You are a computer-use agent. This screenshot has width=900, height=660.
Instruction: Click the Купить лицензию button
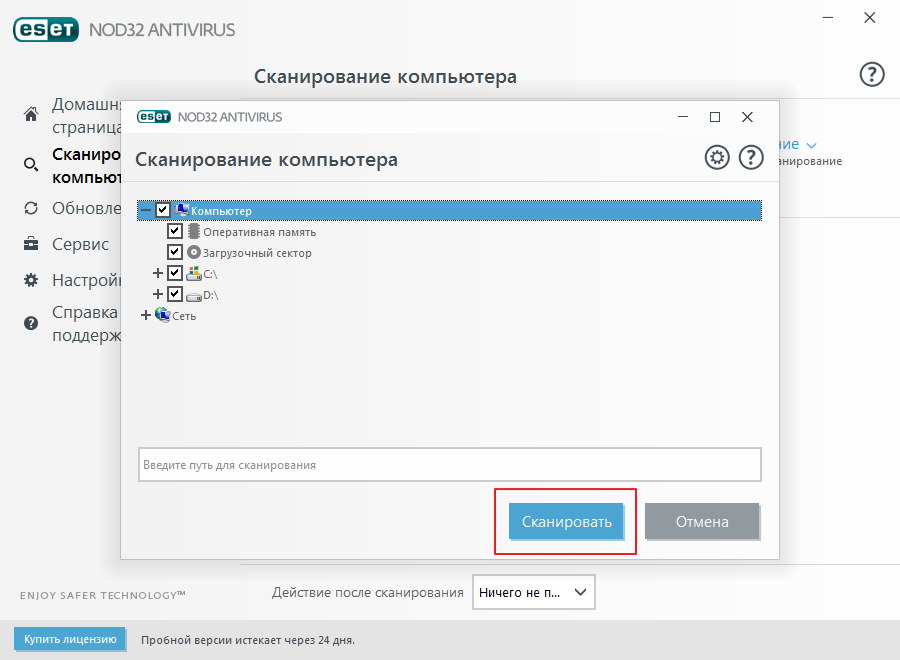tap(70, 639)
